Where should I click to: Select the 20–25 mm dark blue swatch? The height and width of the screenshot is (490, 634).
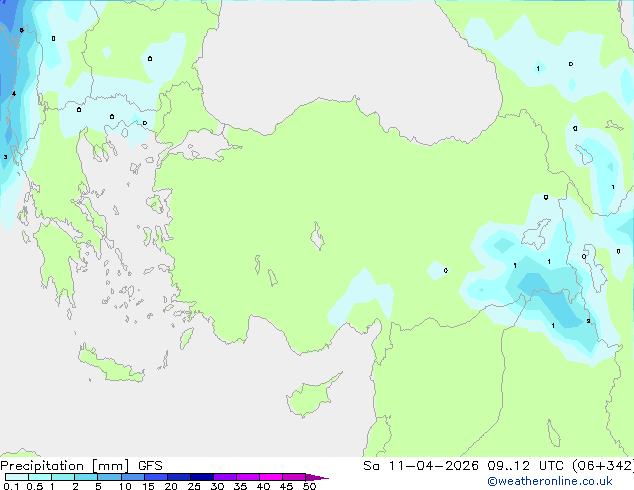179,477
